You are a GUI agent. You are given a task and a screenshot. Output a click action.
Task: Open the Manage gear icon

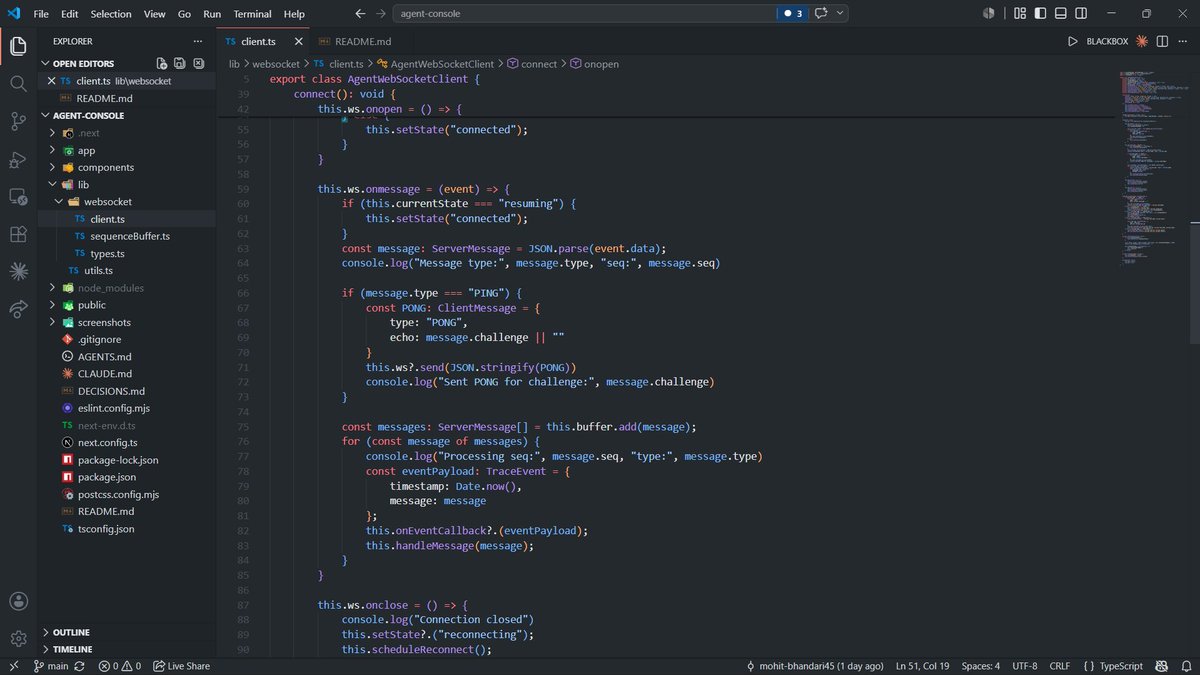point(18,638)
